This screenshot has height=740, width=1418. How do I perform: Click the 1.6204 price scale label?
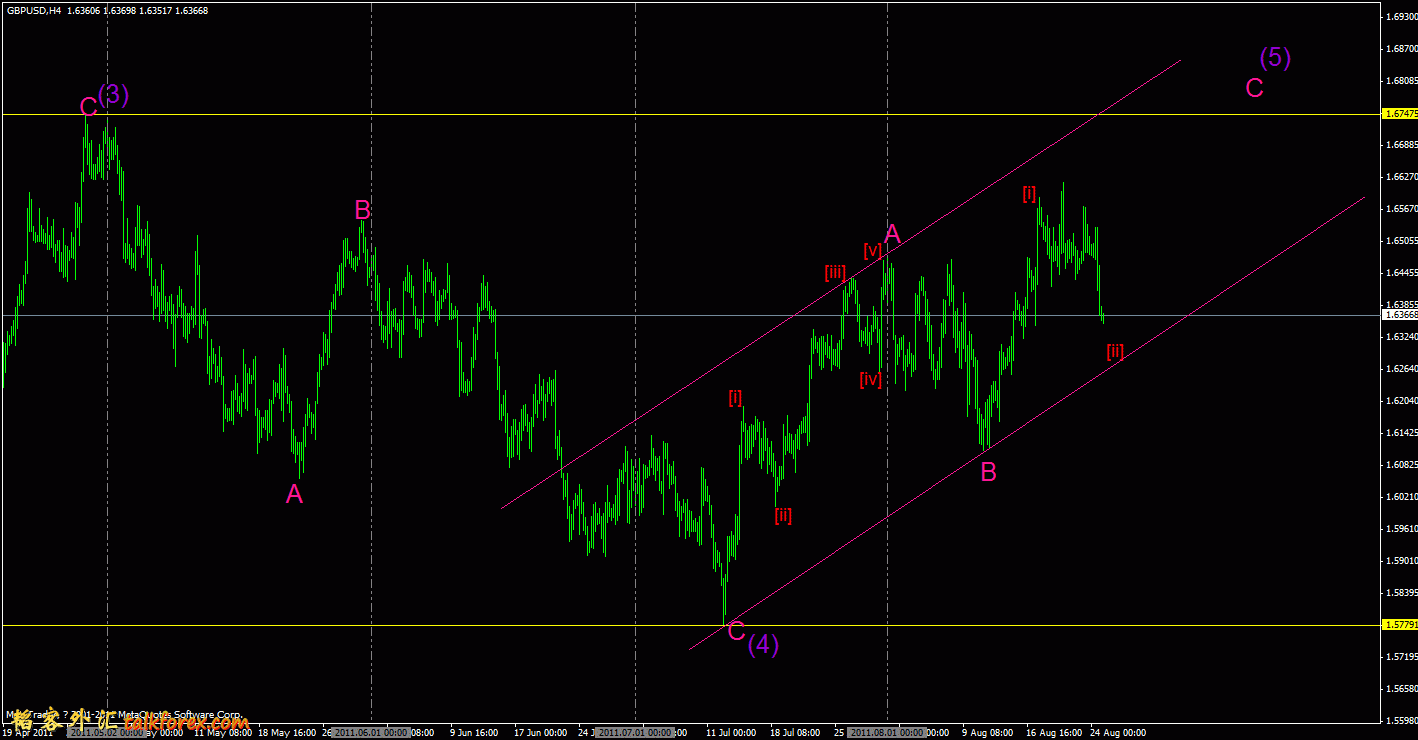(x=1400, y=400)
